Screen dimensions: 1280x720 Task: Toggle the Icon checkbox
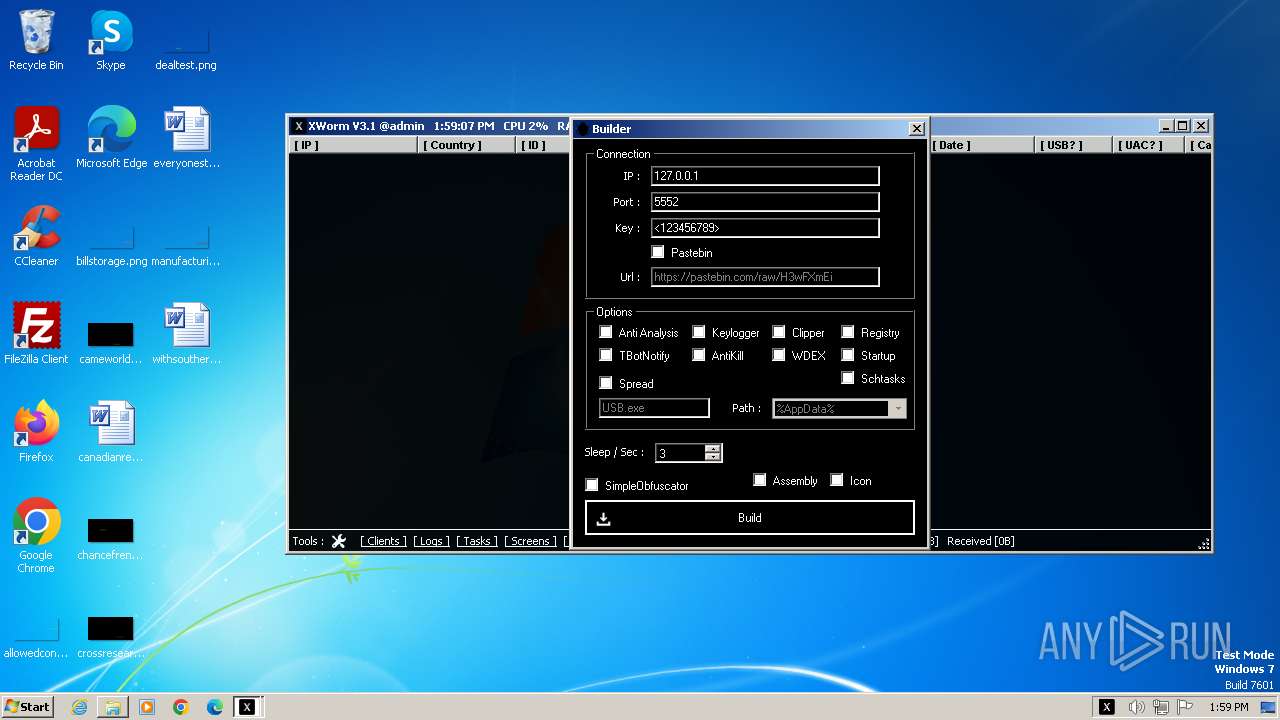(x=837, y=480)
